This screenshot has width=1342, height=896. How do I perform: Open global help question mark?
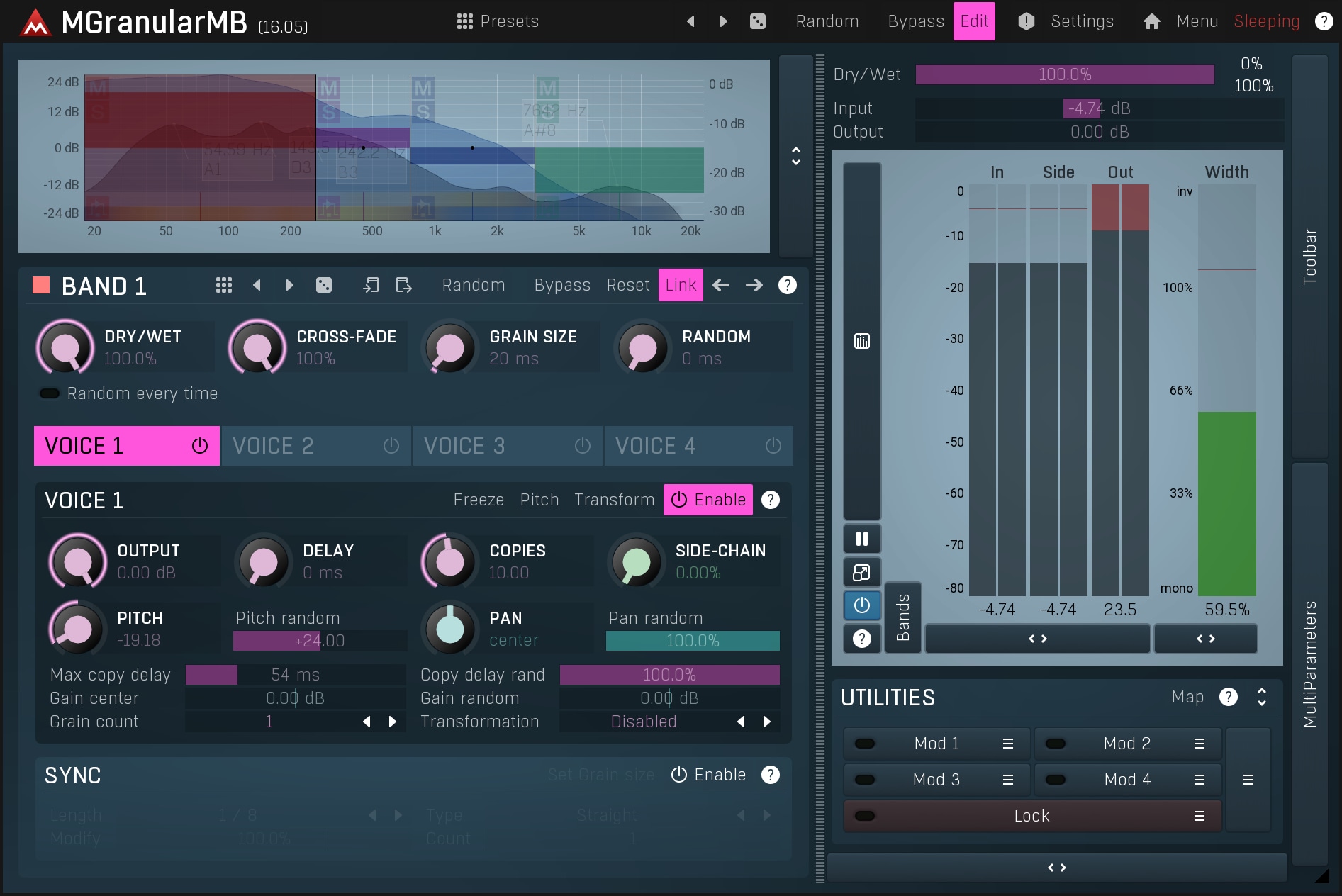tap(1324, 21)
